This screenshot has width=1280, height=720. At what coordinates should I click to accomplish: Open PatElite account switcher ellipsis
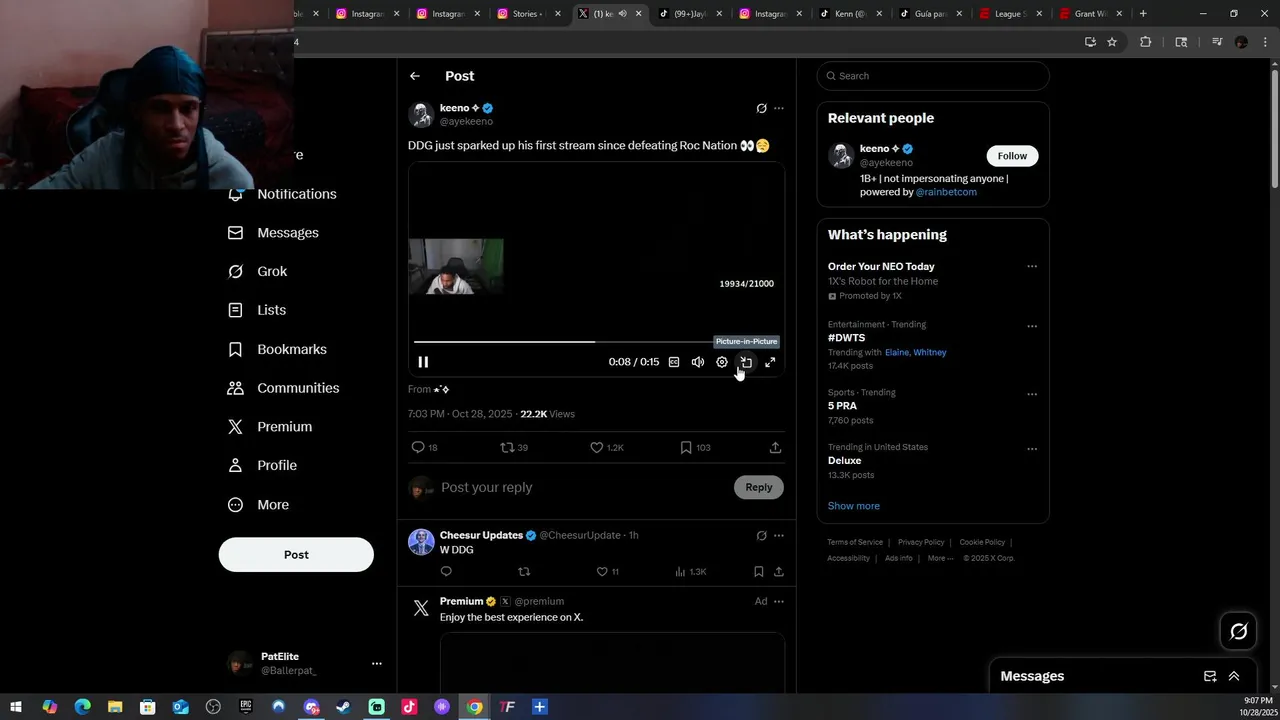[x=377, y=664]
